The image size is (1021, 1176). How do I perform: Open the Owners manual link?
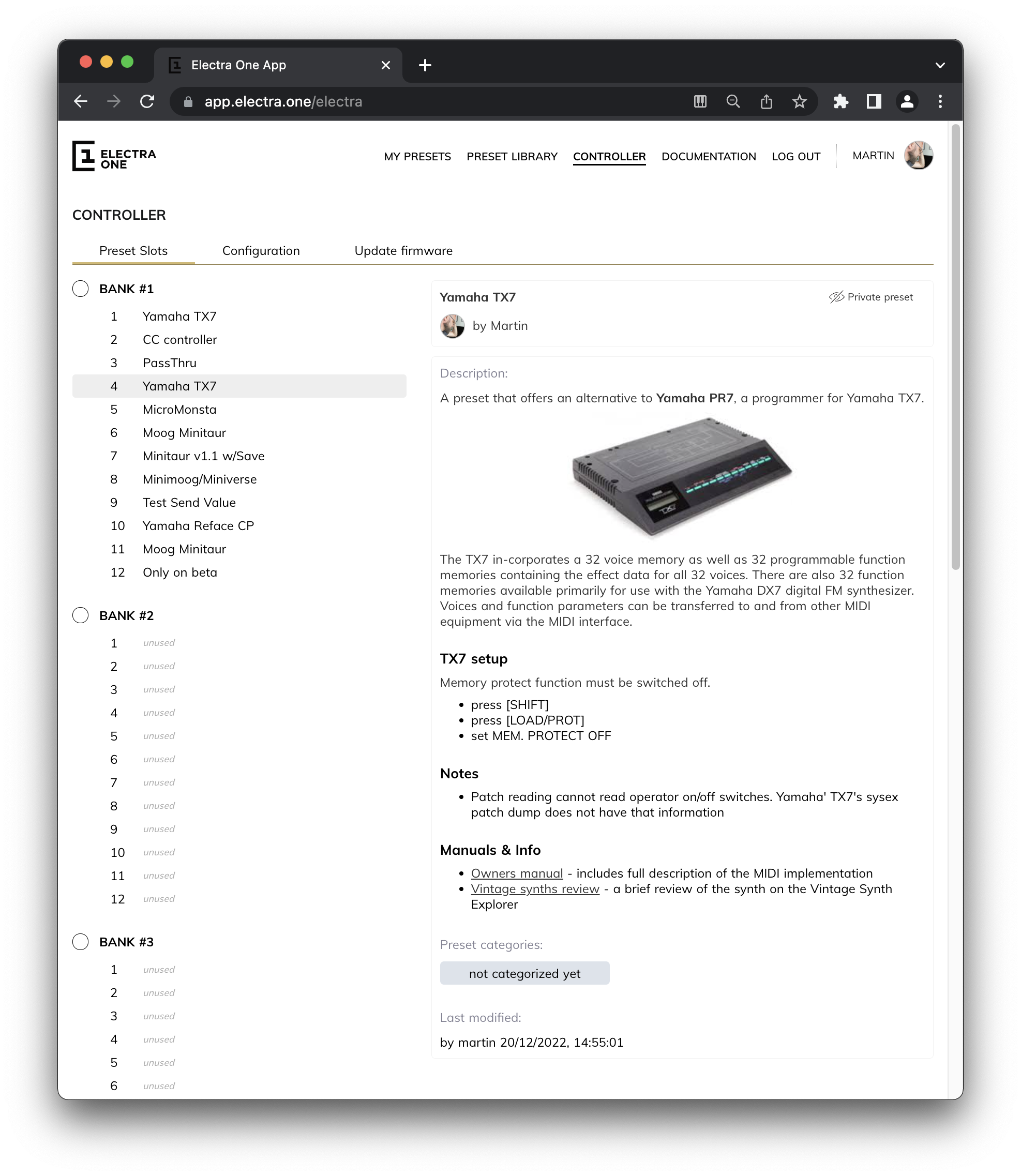(x=516, y=873)
